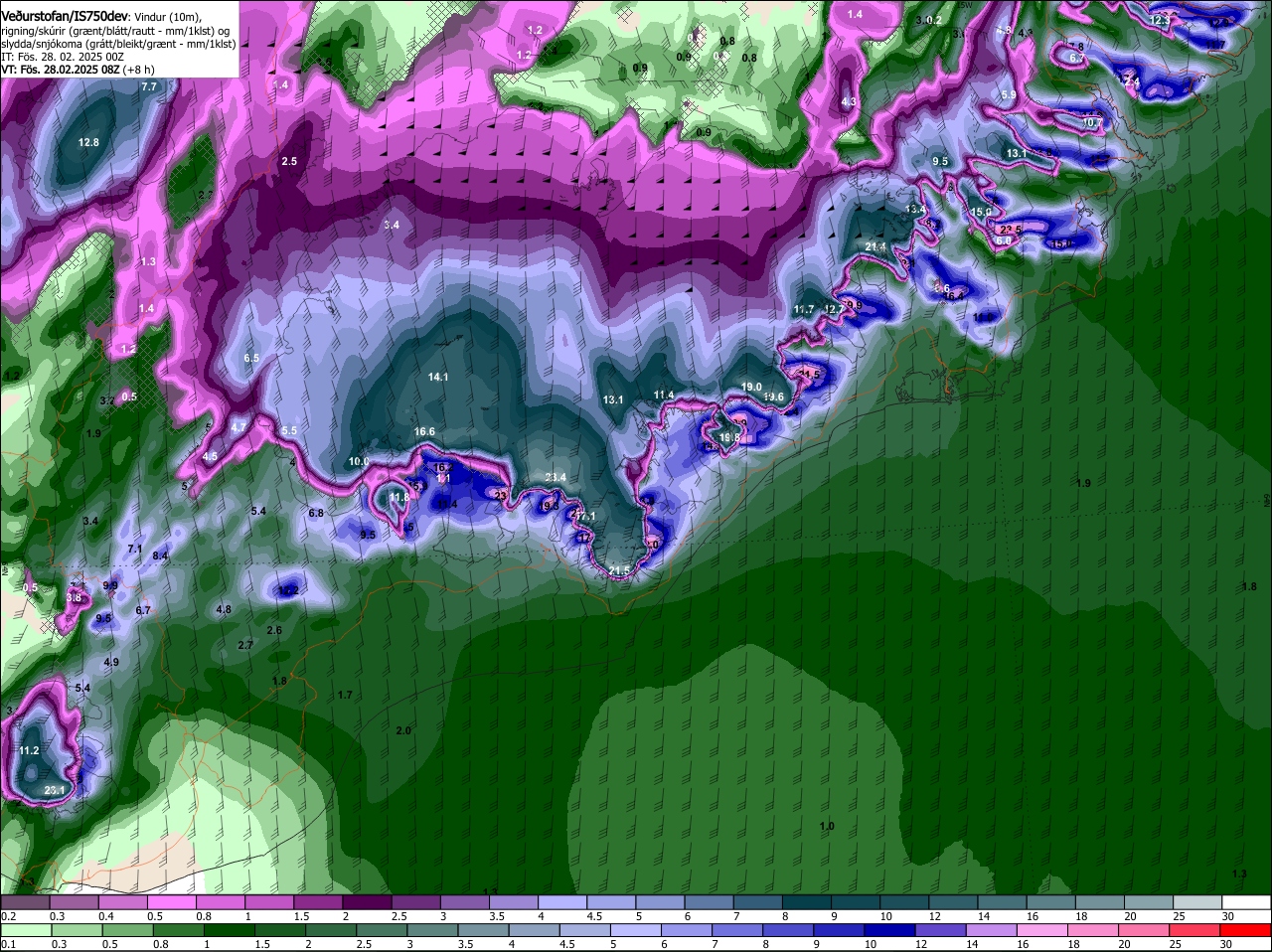Click the upper legend swatch starting at 0.2
The height and width of the screenshot is (952, 1272).
(x=25, y=902)
